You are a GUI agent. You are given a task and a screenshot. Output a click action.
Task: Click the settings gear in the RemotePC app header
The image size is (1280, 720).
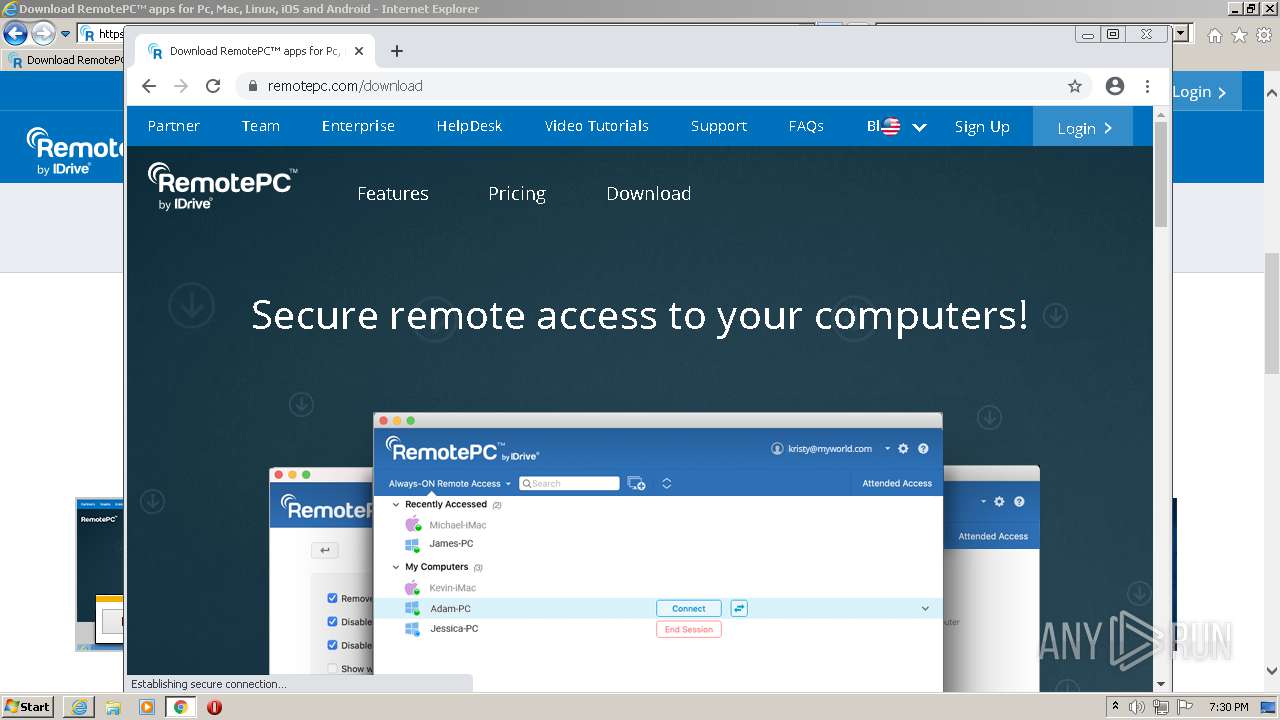[903, 449]
